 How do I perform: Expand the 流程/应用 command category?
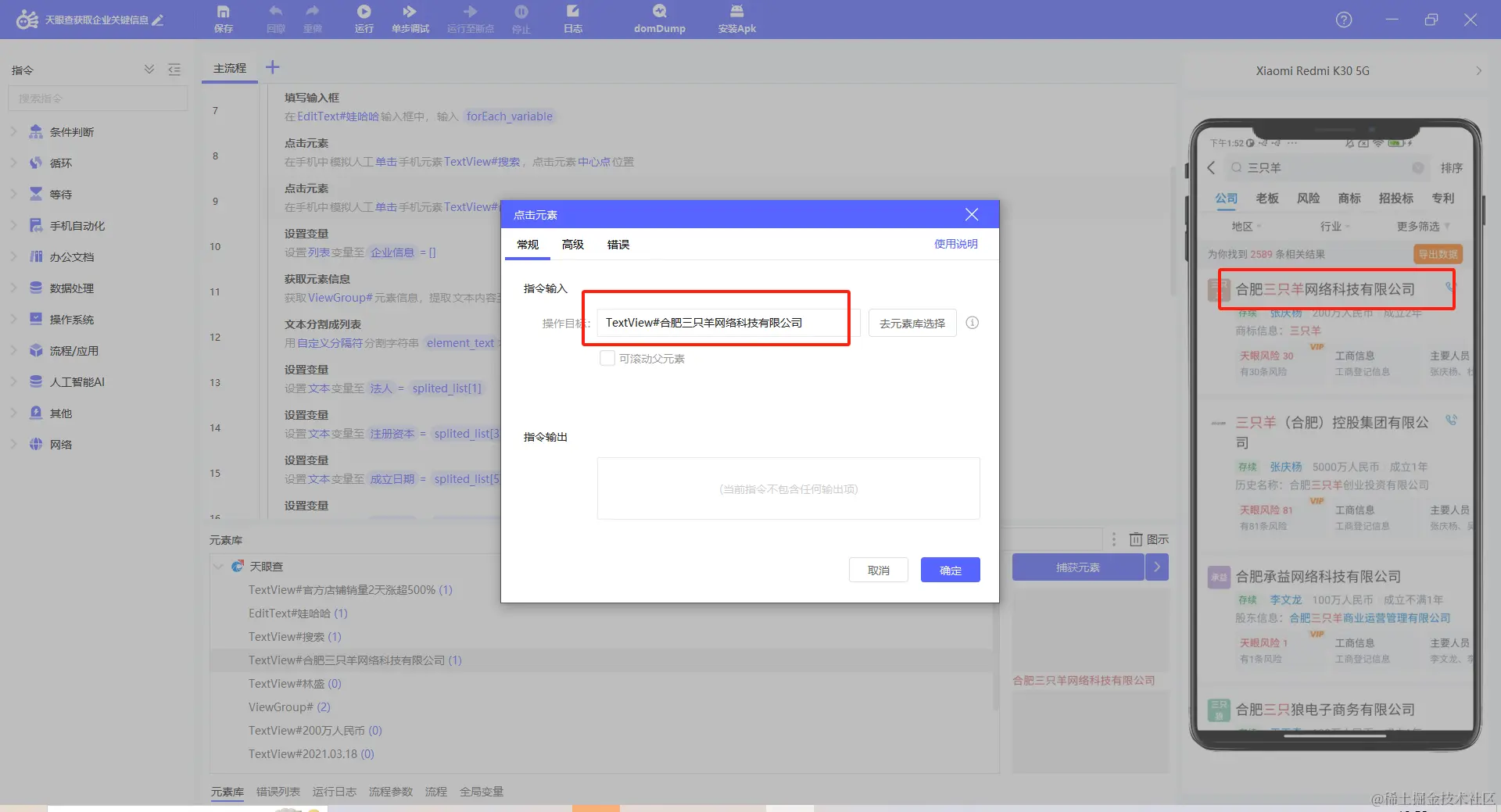pyautogui.click(x=13, y=351)
